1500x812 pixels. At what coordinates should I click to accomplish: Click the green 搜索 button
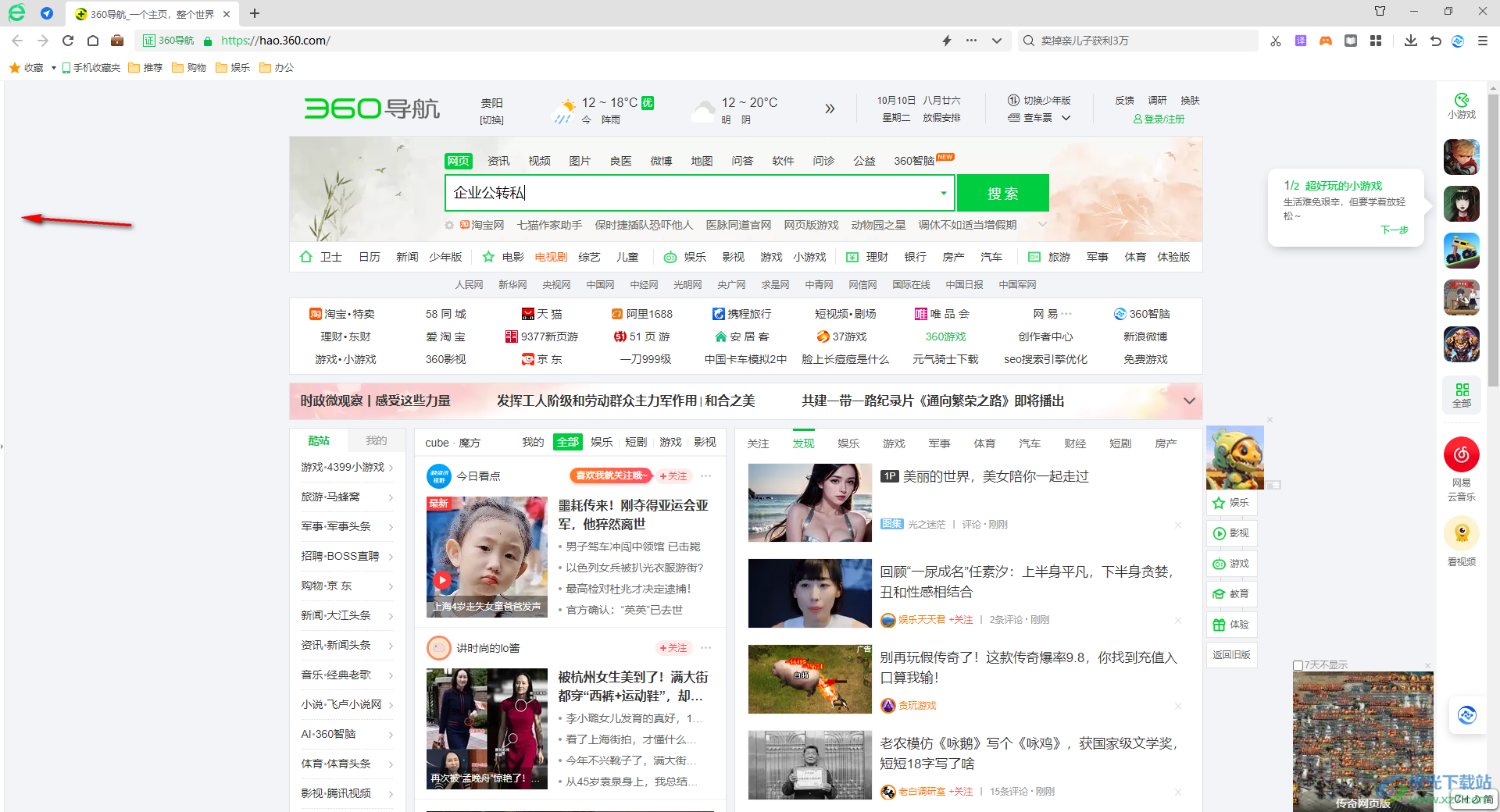pyautogui.click(x=1002, y=193)
